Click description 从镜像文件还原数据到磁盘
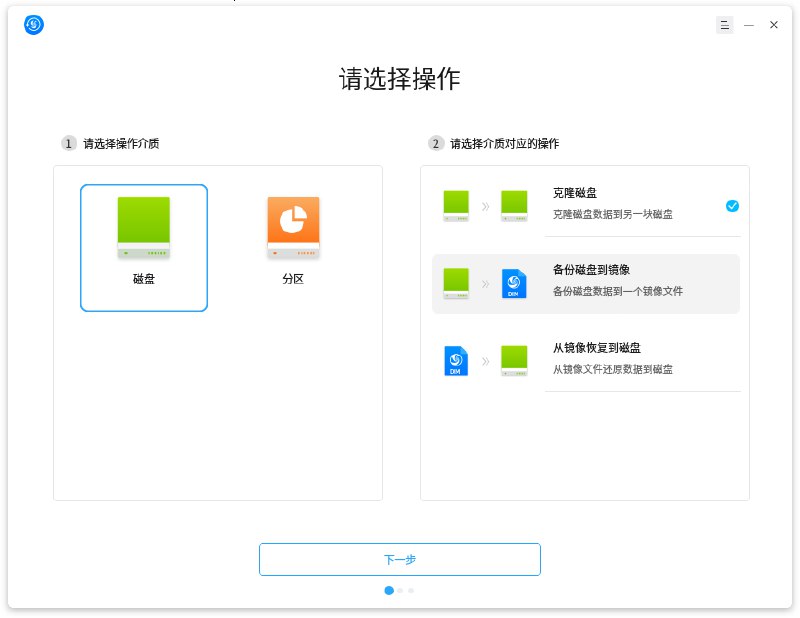 [x=613, y=369]
